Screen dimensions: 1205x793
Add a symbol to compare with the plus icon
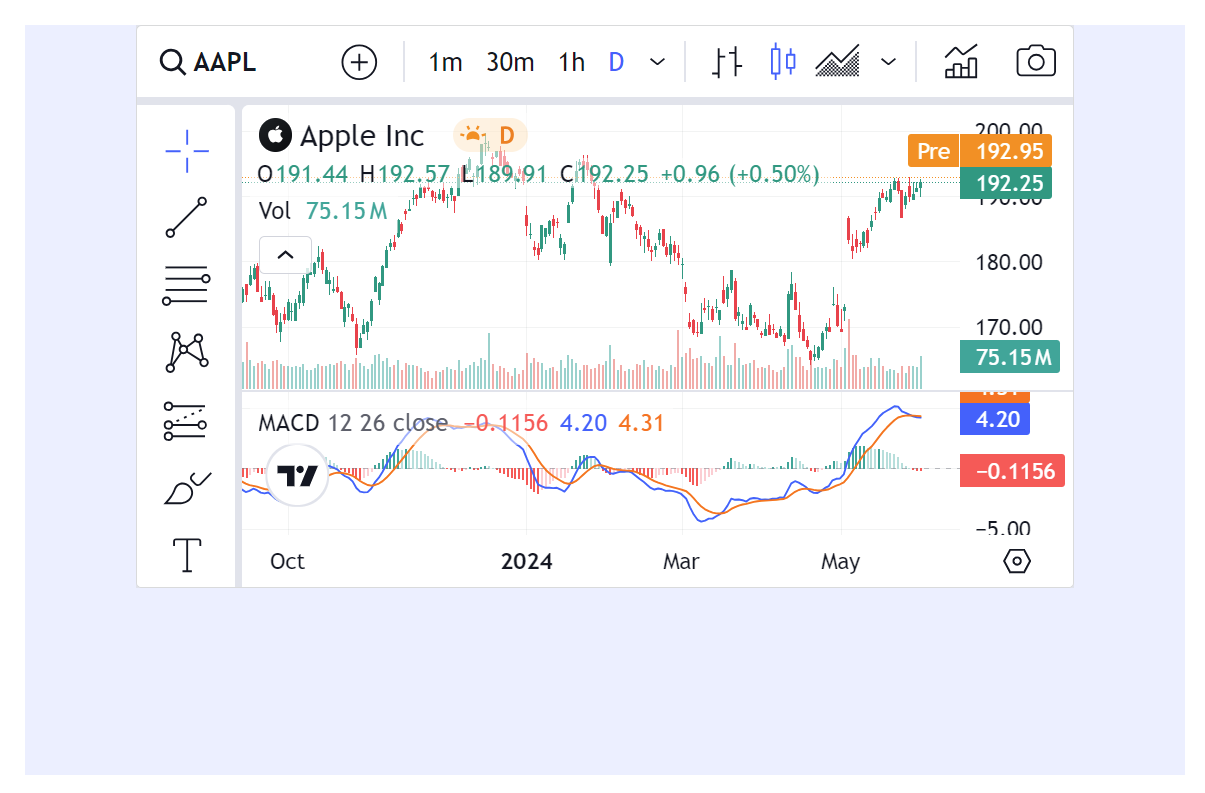pos(359,62)
